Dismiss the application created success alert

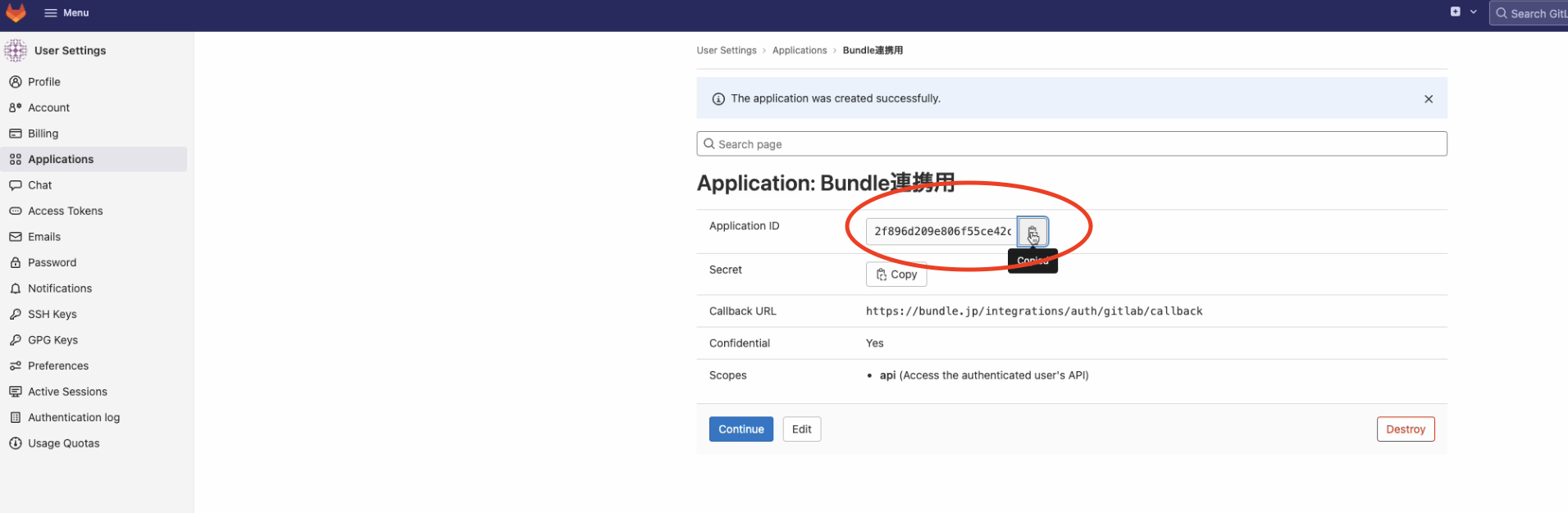click(1428, 99)
